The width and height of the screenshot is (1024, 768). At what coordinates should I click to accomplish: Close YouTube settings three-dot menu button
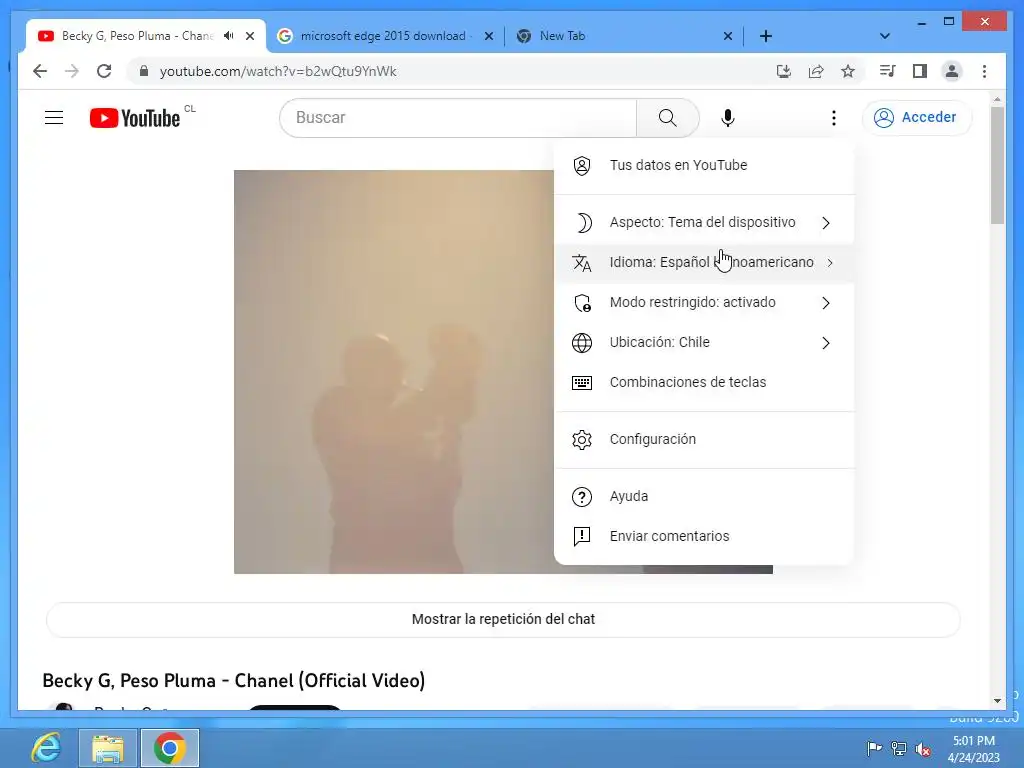pos(833,118)
